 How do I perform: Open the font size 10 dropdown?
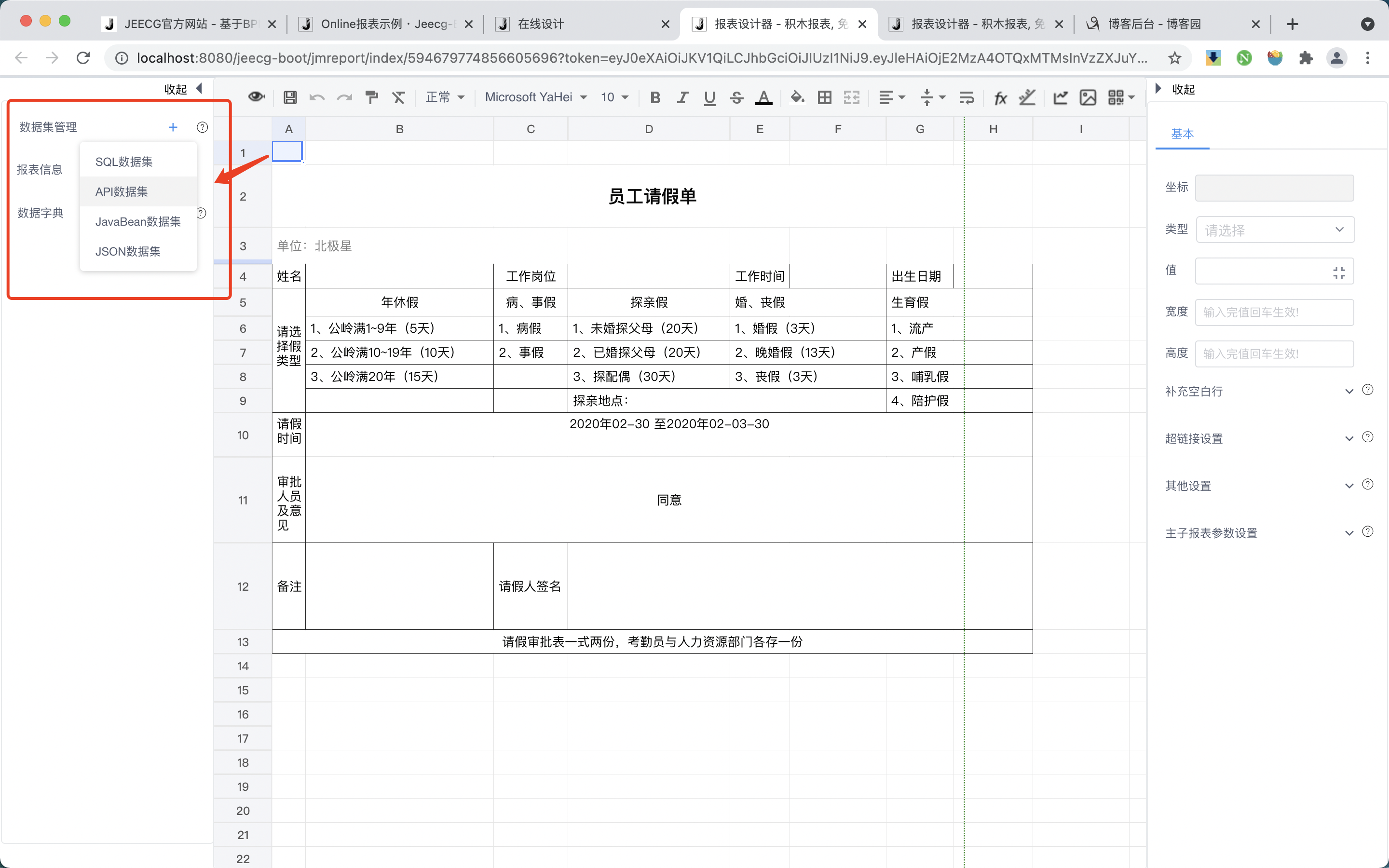tap(614, 97)
